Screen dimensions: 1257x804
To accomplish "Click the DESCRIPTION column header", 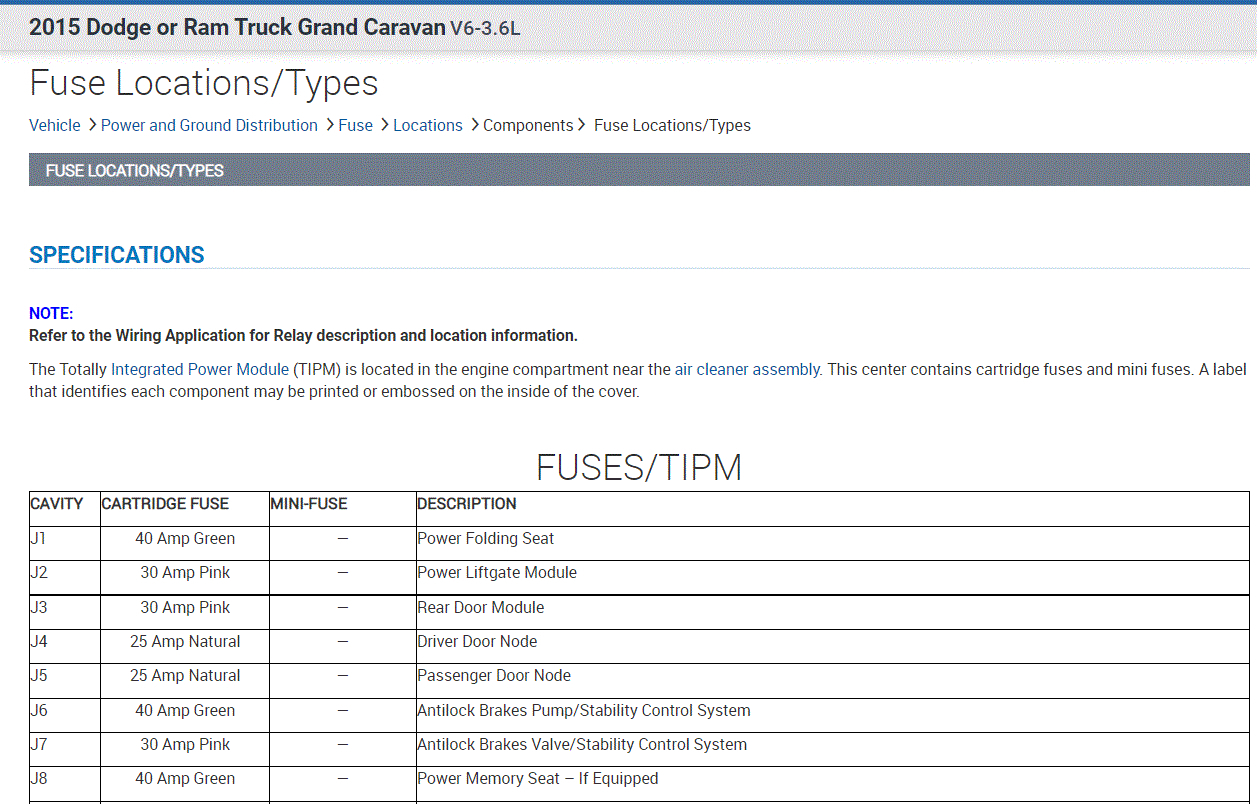I will pos(467,504).
